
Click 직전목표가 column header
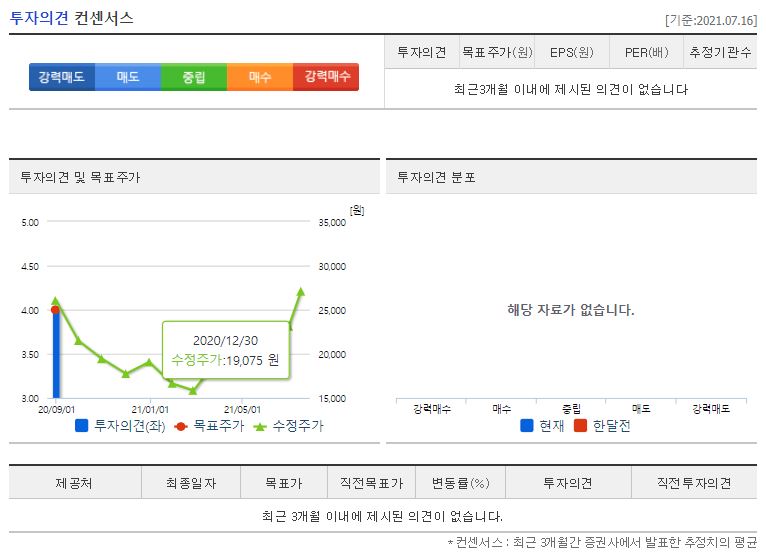click(x=371, y=483)
